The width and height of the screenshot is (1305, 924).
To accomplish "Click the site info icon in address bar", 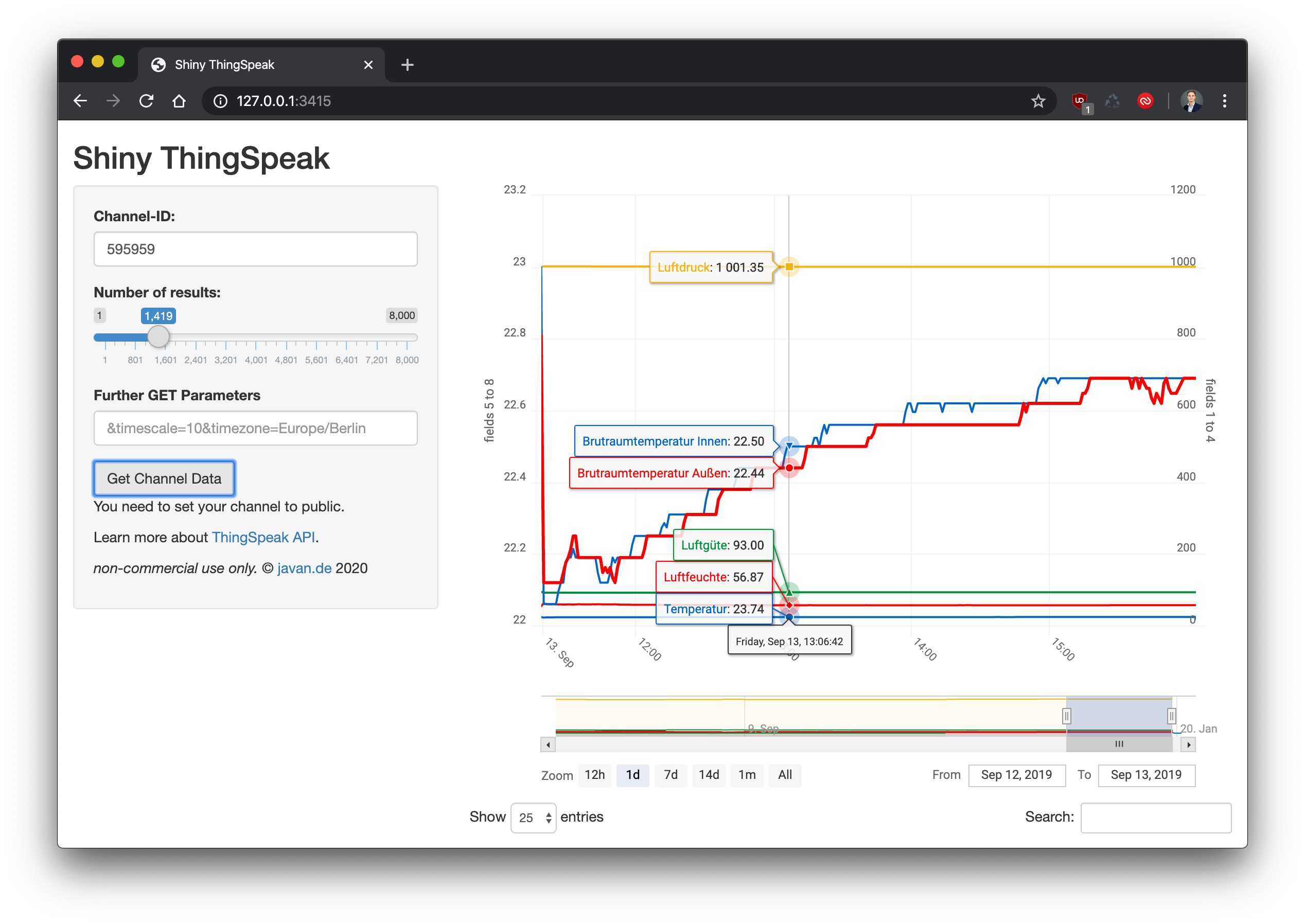I will [220, 101].
